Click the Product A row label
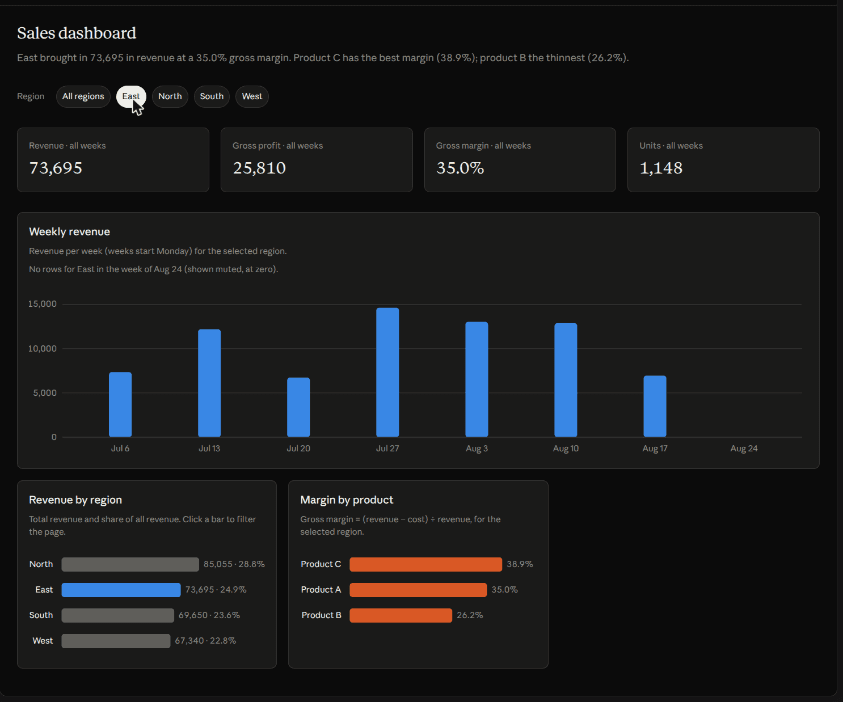The width and height of the screenshot is (843, 702). [321, 590]
